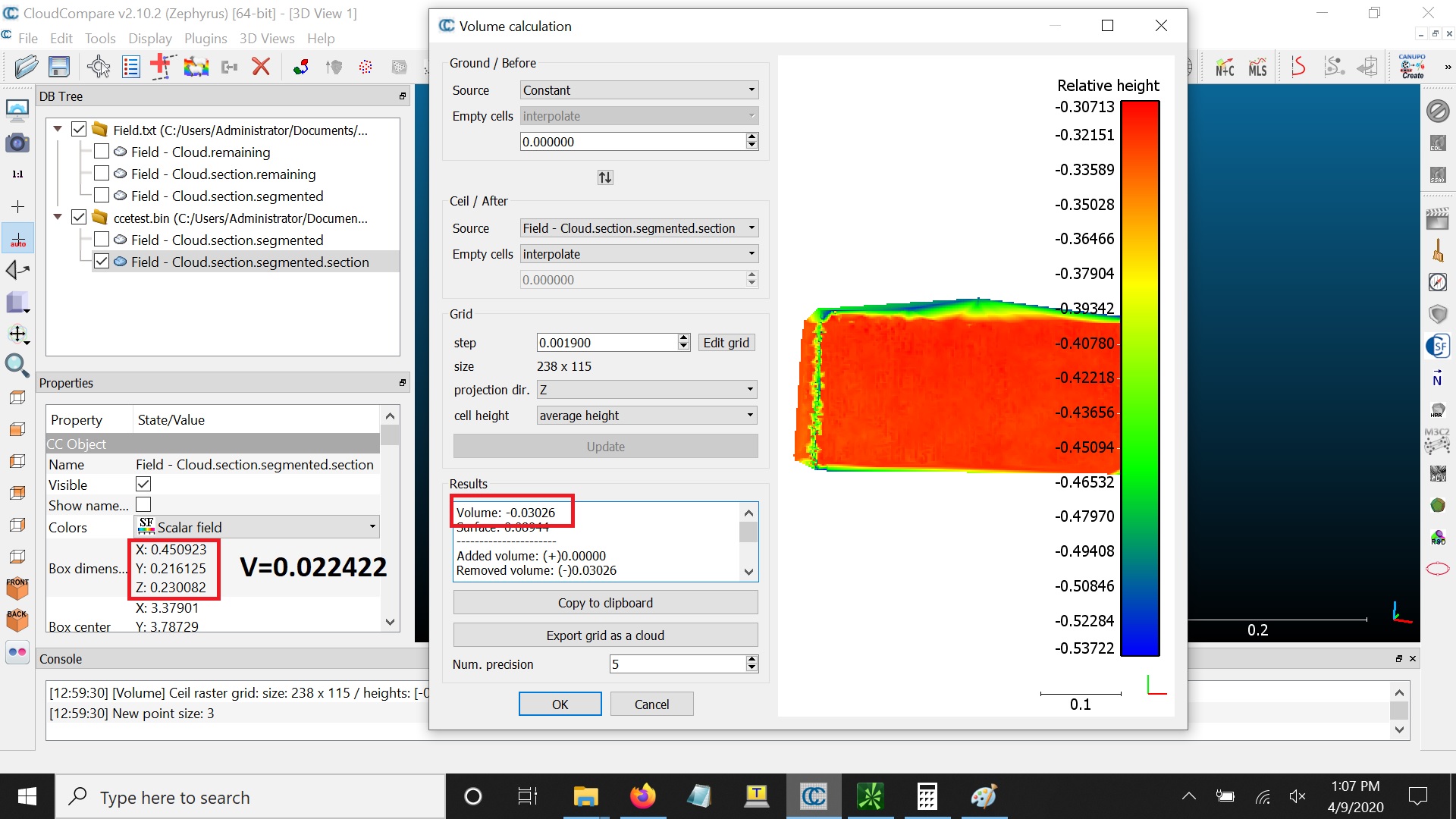Viewport: 1456px width, 819px height.
Task: Open the projection dir. Z dropdown
Action: pyautogui.click(x=647, y=390)
